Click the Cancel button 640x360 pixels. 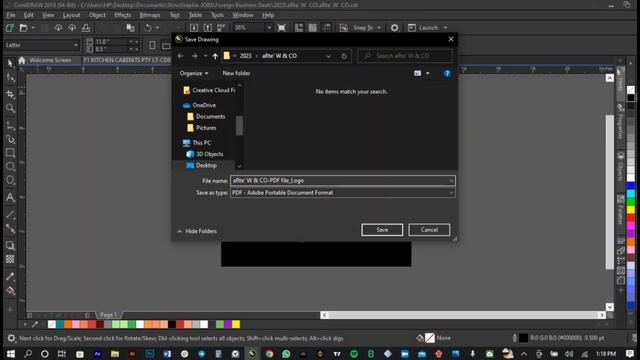pos(429,230)
